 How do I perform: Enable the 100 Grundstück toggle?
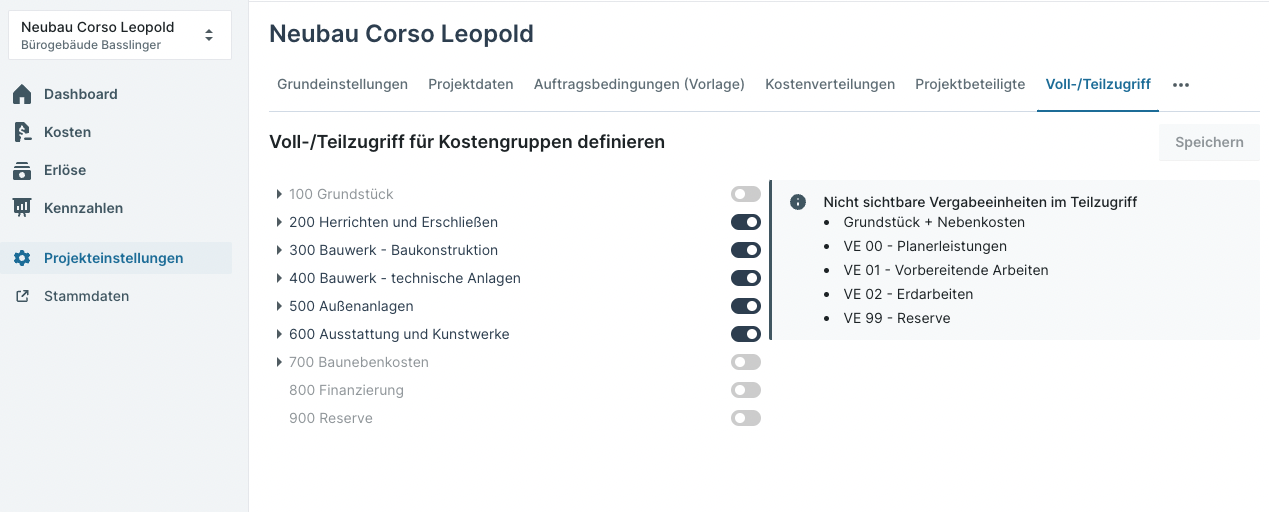pos(746,194)
